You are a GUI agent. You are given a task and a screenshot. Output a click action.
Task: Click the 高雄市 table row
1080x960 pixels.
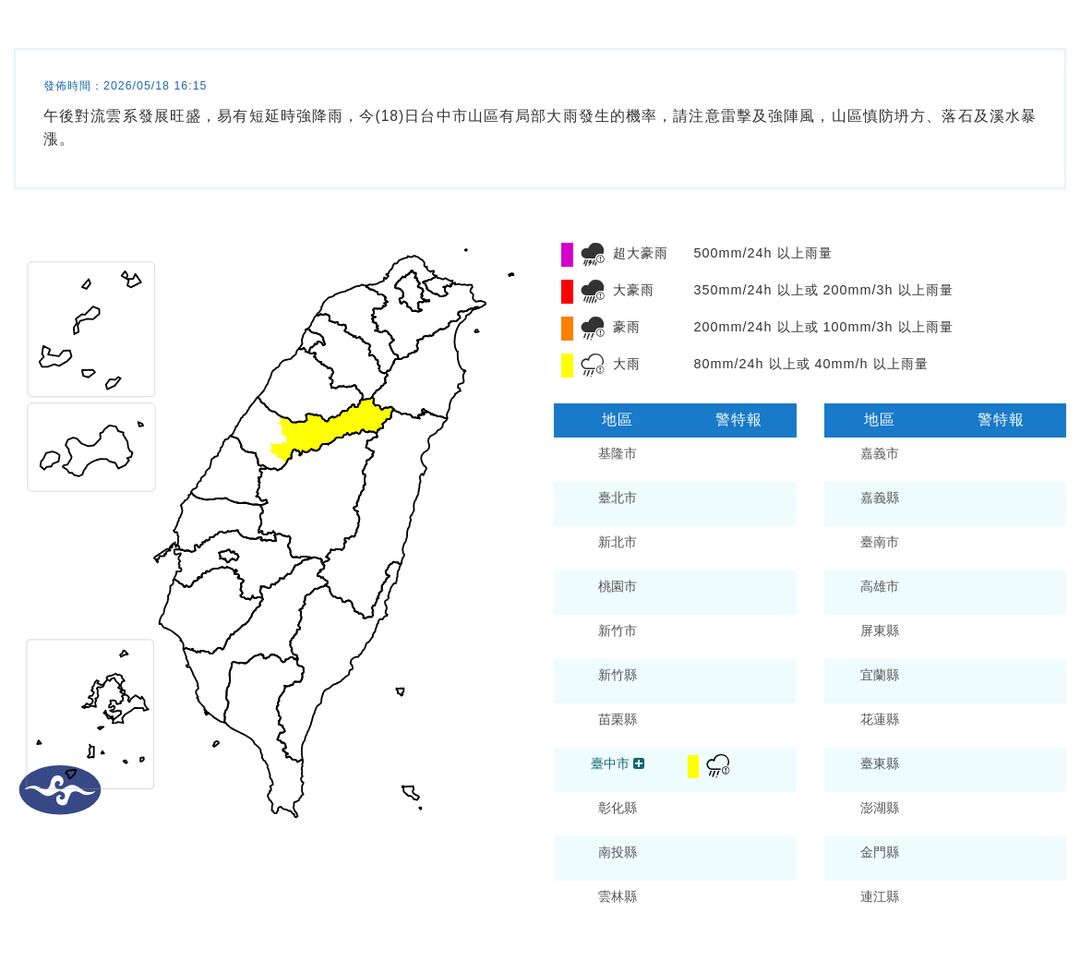pyautogui.click(x=945, y=592)
